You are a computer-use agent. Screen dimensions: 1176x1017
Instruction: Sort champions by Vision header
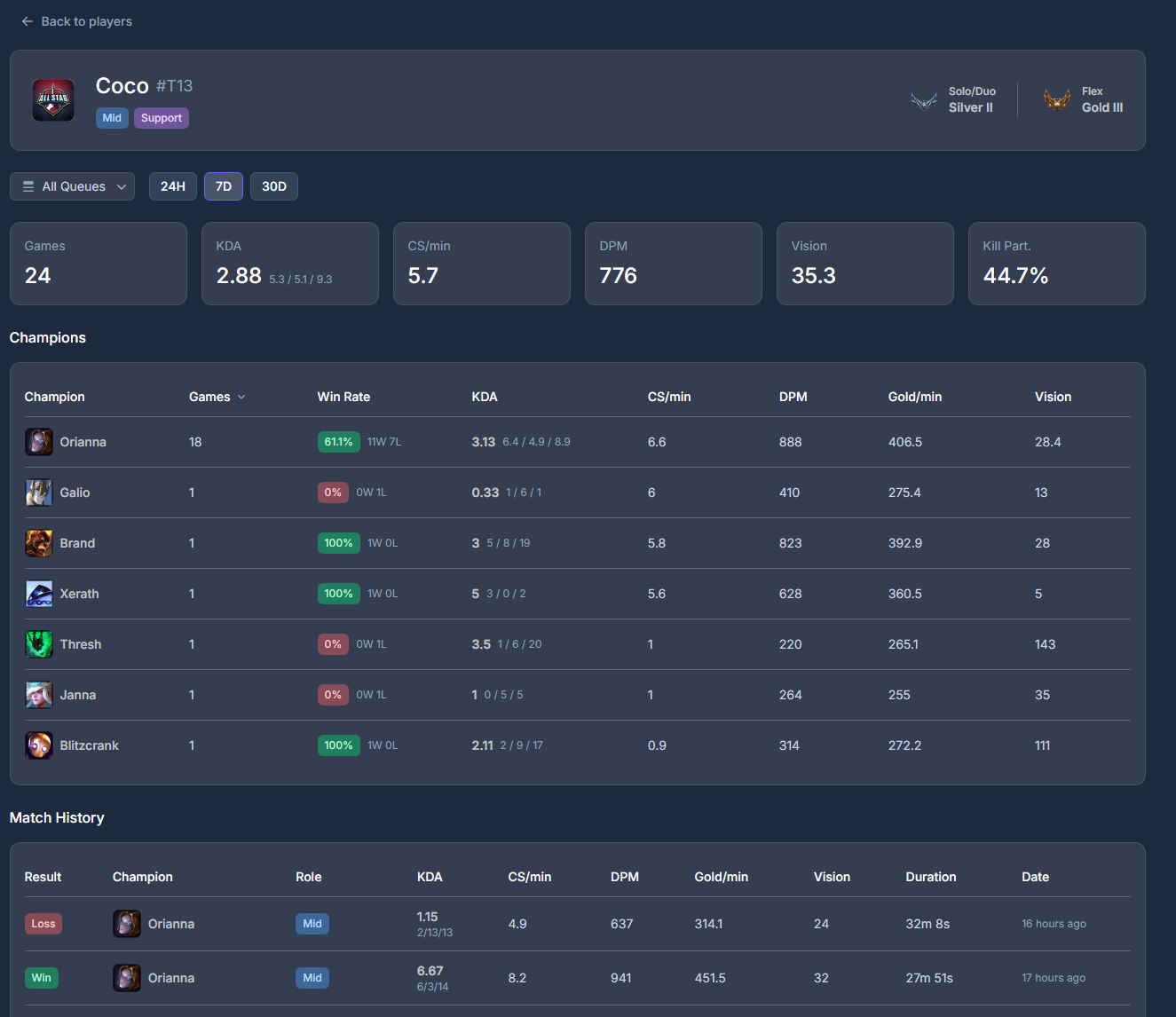pyautogui.click(x=1053, y=397)
